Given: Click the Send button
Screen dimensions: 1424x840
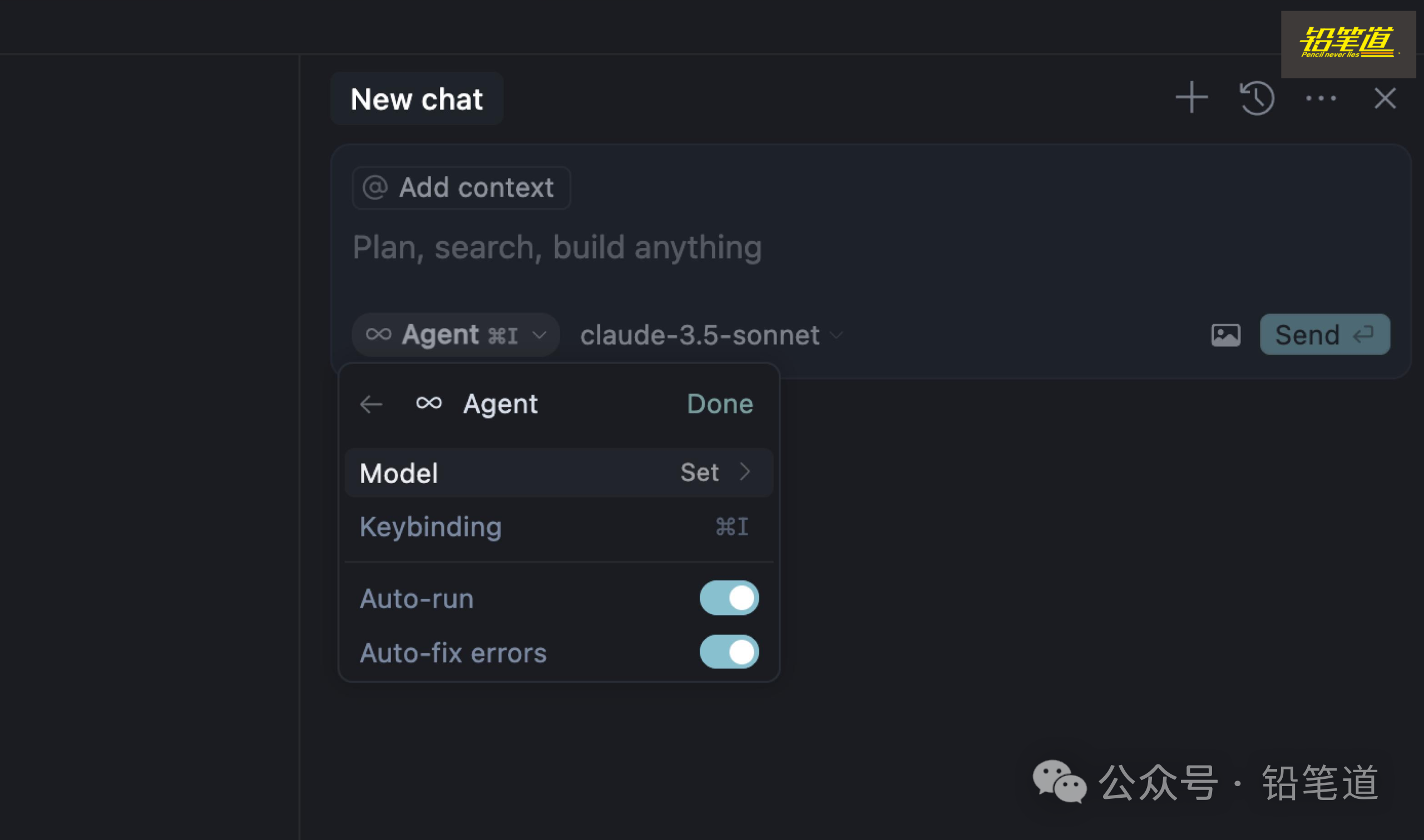Looking at the screenshot, I should pos(1324,335).
